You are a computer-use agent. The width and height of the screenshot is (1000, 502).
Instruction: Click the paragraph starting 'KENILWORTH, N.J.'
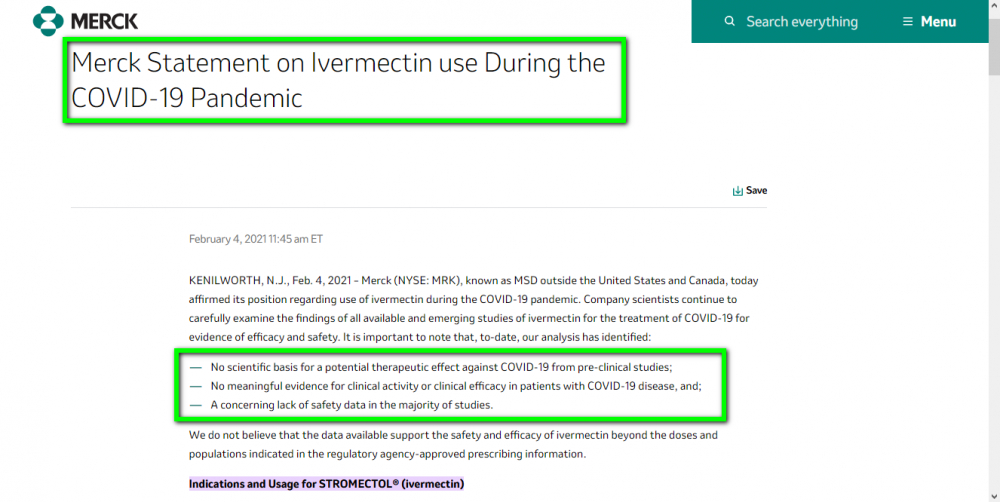473,309
